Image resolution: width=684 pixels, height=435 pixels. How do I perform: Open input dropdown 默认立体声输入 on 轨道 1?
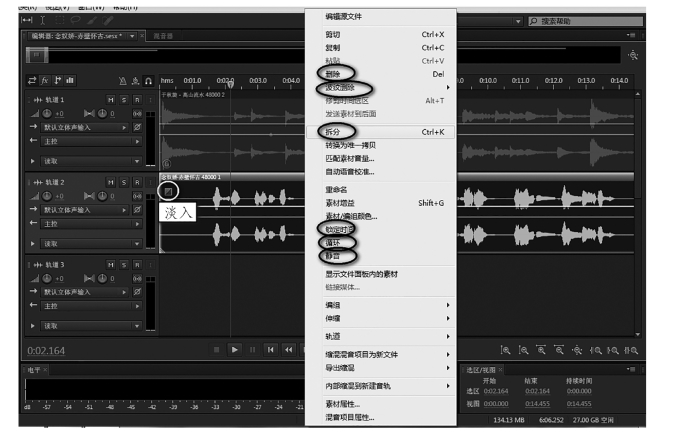pyautogui.click(x=85, y=127)
